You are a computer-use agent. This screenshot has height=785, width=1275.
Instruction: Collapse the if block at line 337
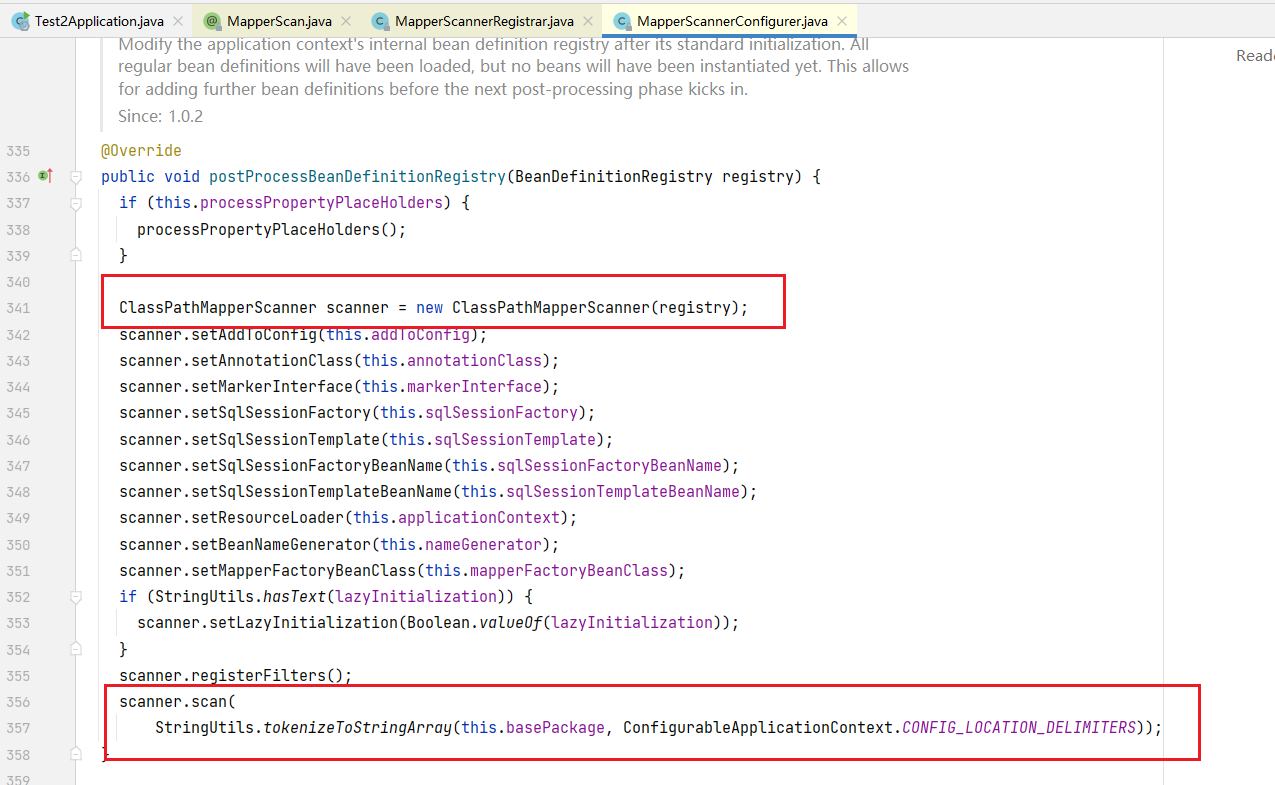(x=76, y=203)
